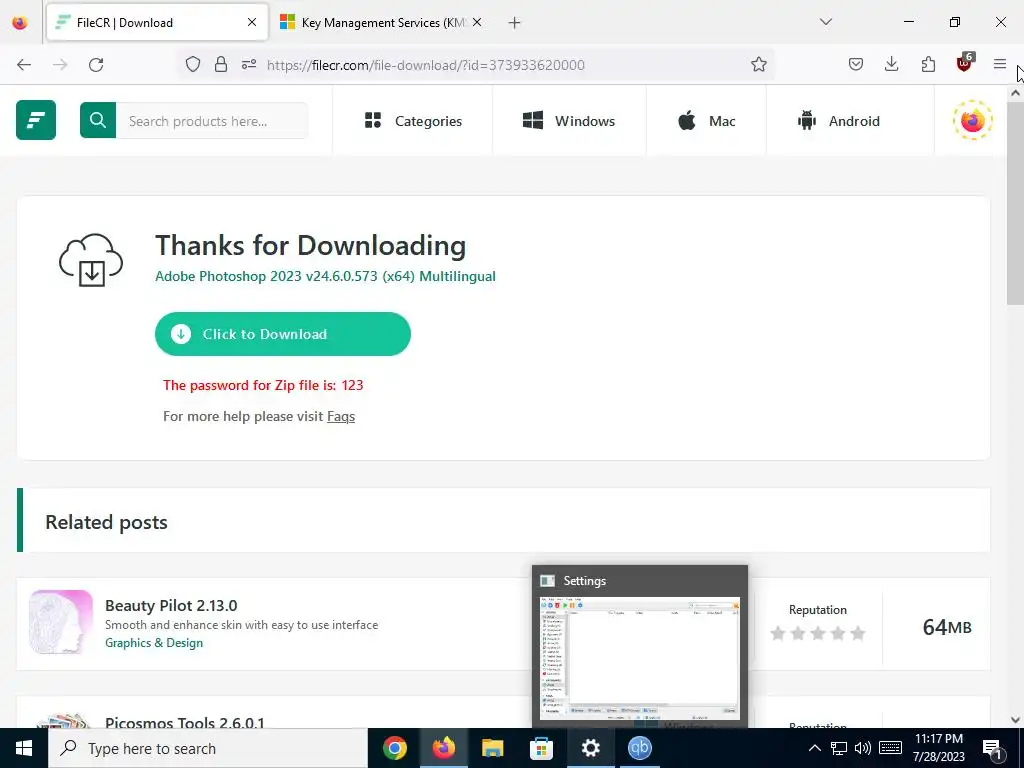Switch to Key Management Services tab
The width and height of the screenshot is (1024, 768).
click(x=383, y=22)
